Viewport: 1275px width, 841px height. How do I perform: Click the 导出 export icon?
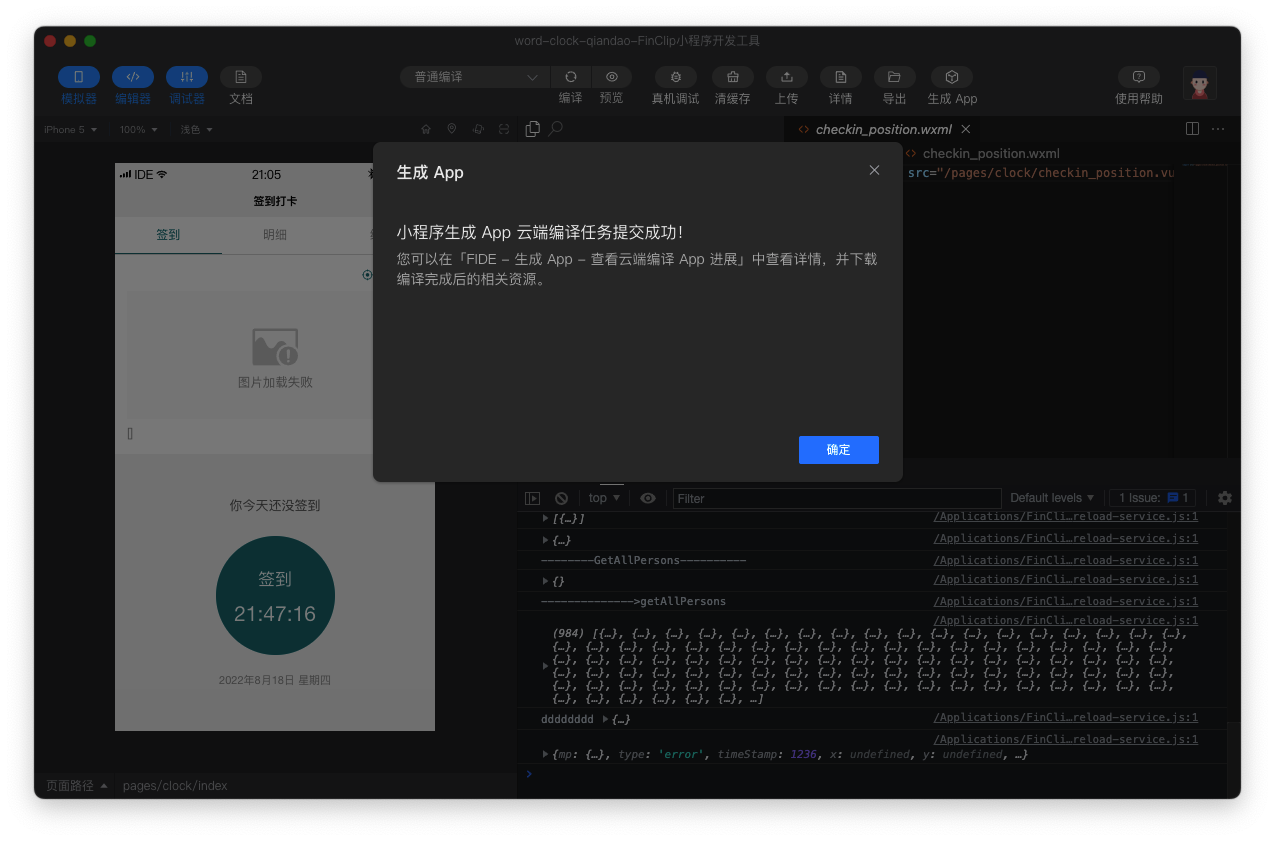pos(894,77)
